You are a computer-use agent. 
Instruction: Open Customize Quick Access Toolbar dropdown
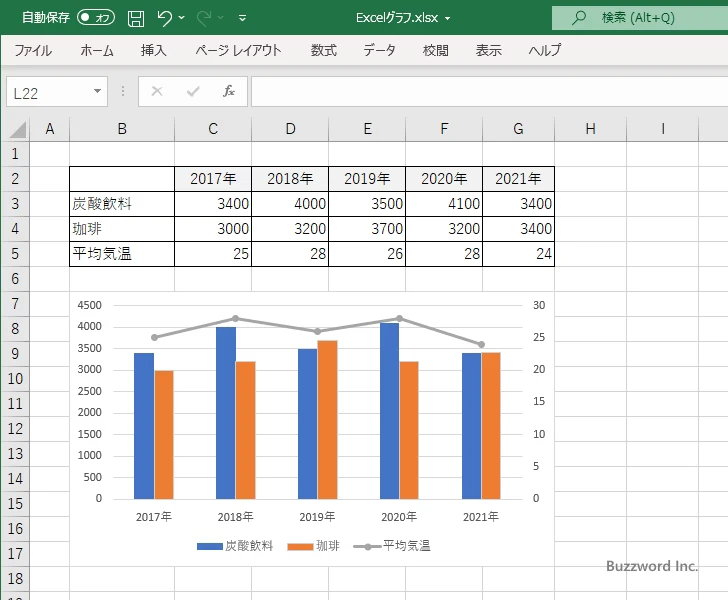(242, 18)
